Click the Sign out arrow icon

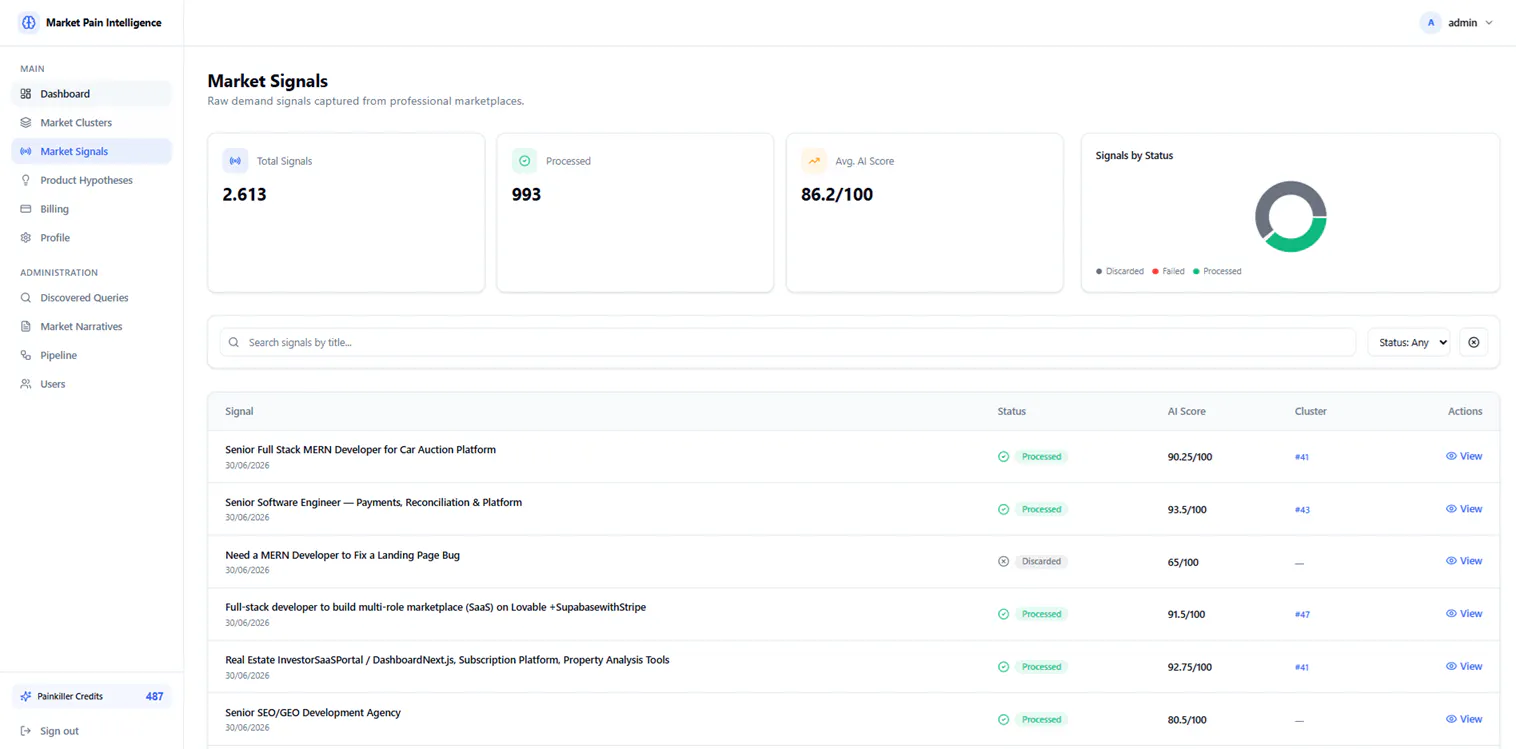(26, 731)
